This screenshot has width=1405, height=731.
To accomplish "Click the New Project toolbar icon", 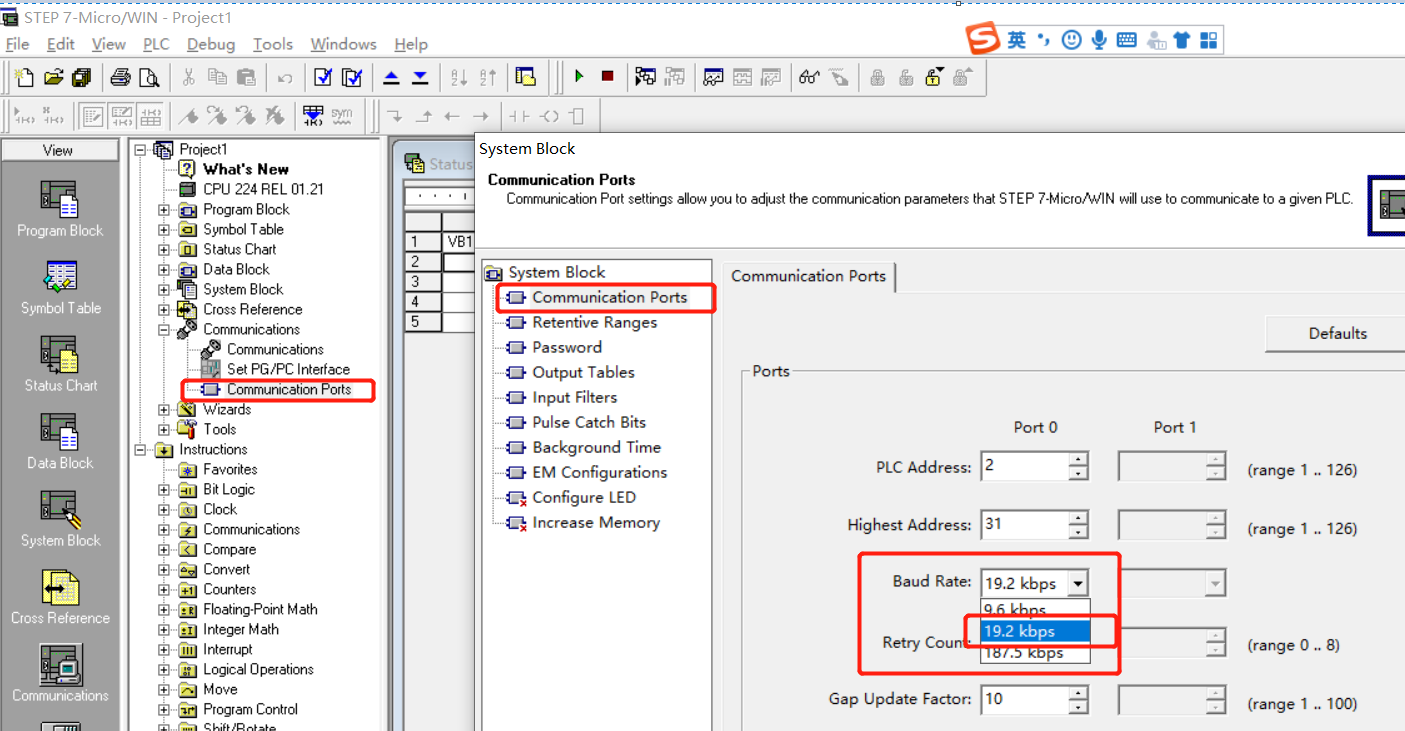I will point(24,77).
